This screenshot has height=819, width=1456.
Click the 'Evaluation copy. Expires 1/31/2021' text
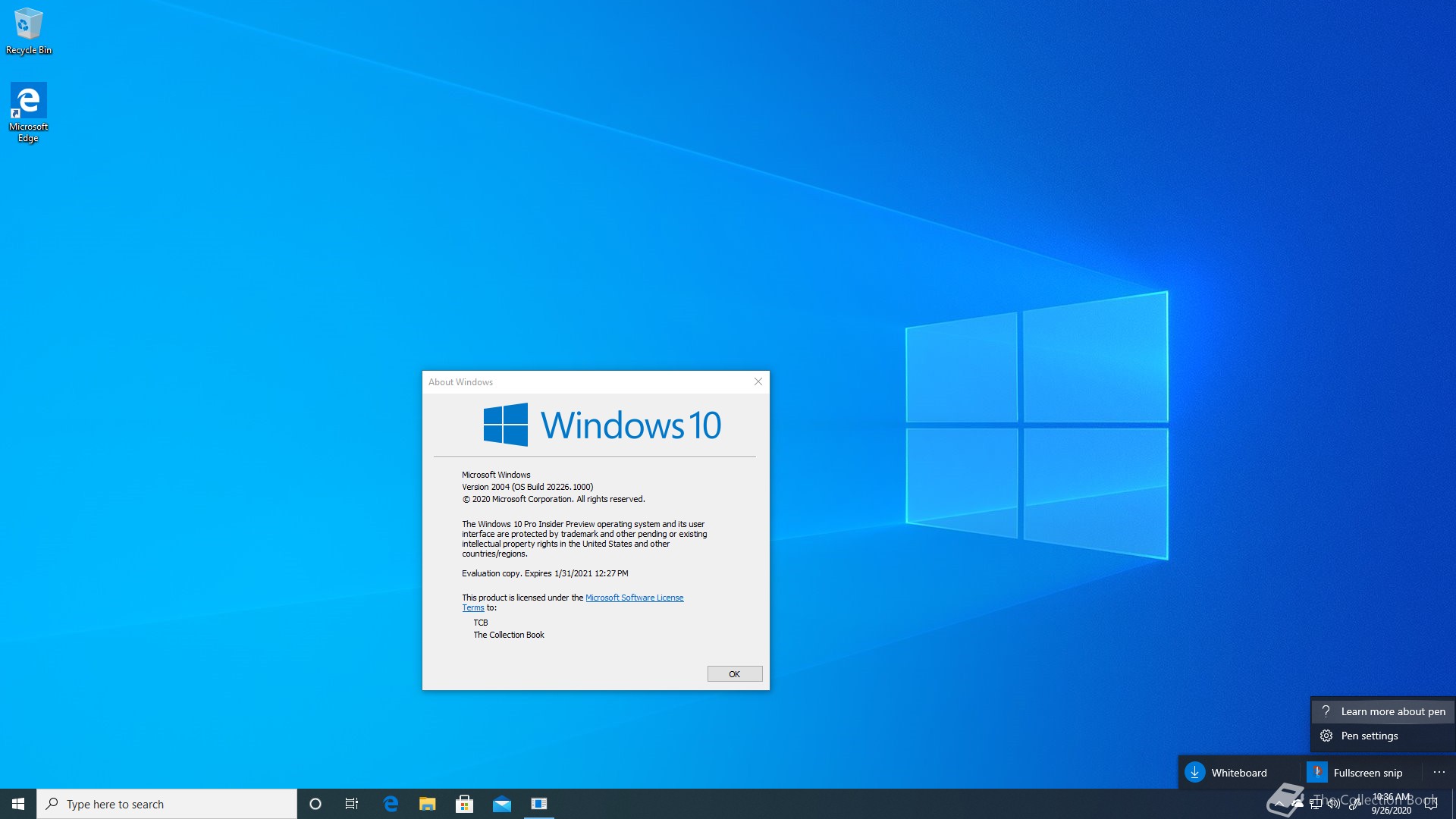click(x=545, y=573)
